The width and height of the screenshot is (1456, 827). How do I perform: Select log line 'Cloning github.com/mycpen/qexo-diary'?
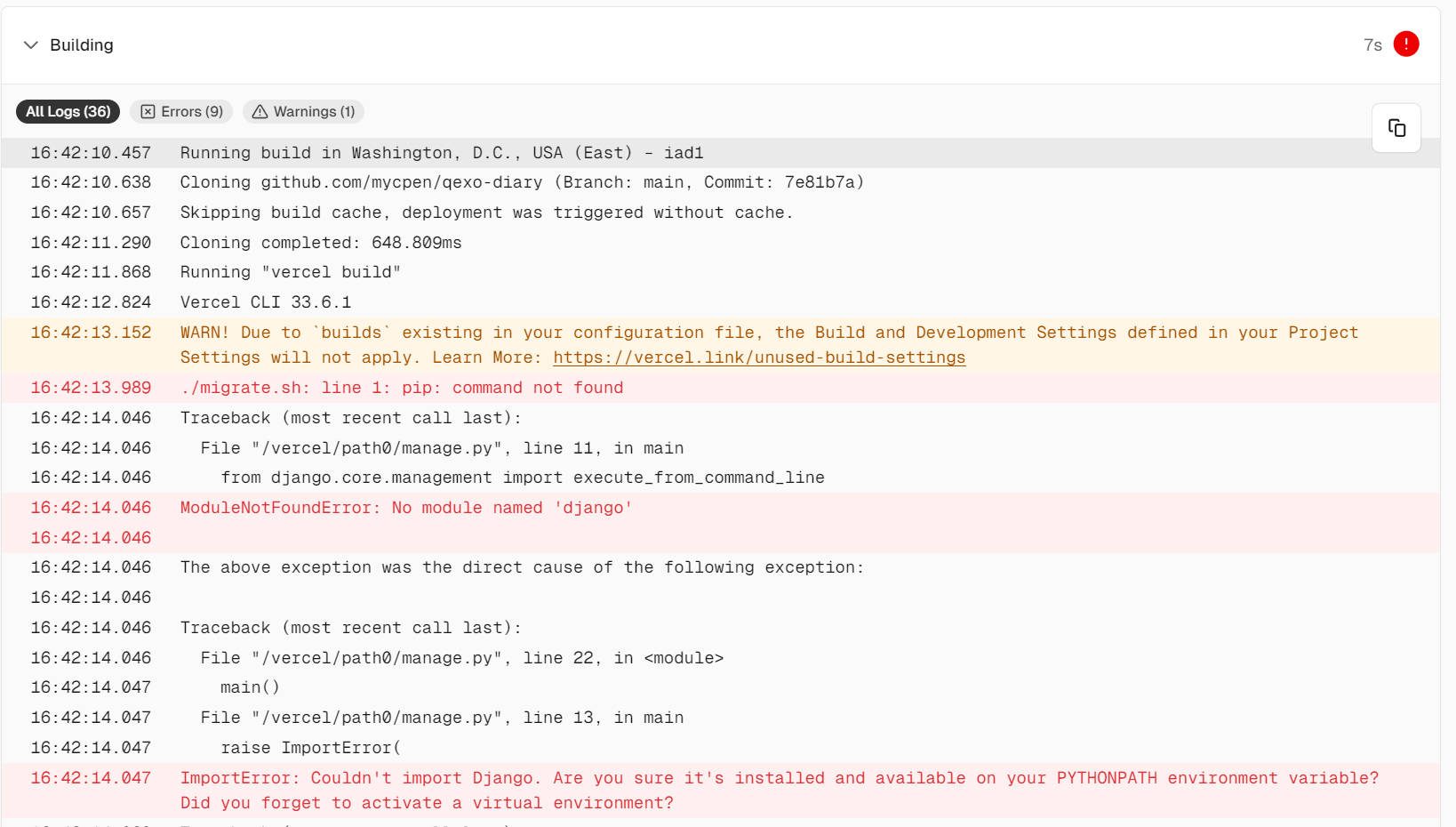click(721, 182)
